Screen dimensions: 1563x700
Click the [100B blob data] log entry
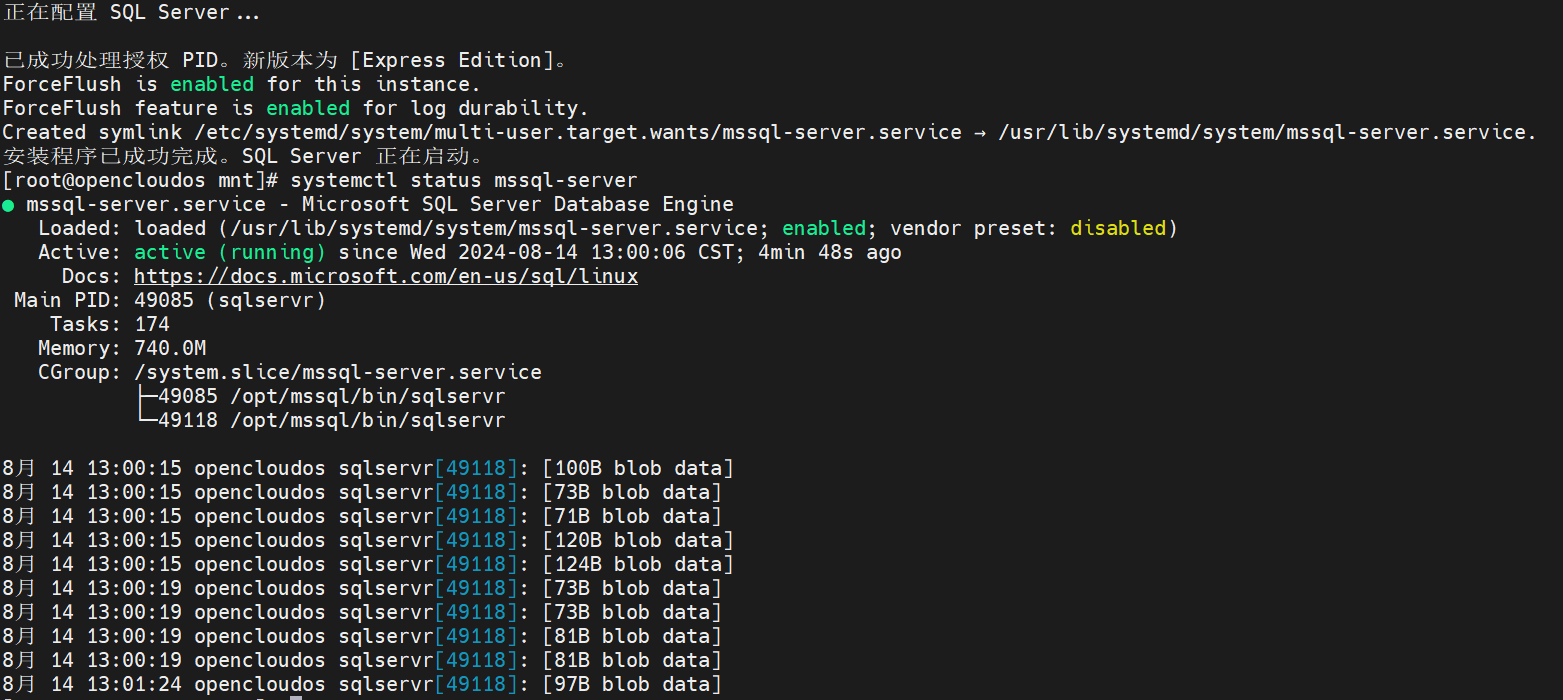click(638, 469)
